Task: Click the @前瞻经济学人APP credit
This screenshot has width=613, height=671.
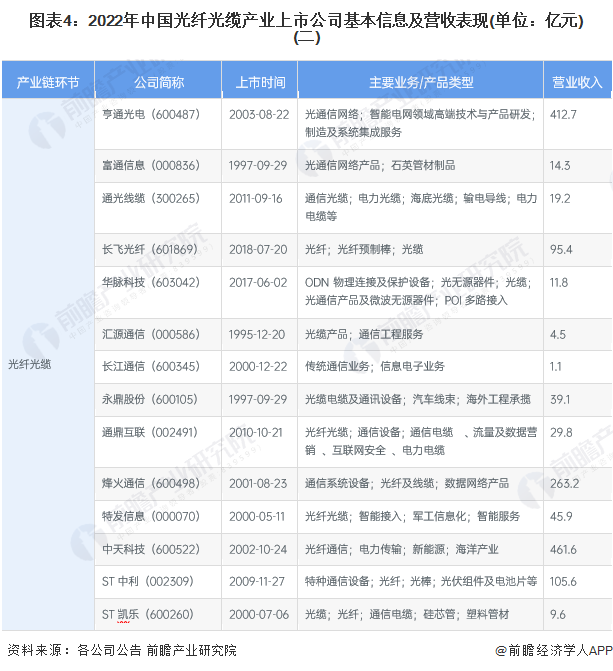Action: coord(553,650)
